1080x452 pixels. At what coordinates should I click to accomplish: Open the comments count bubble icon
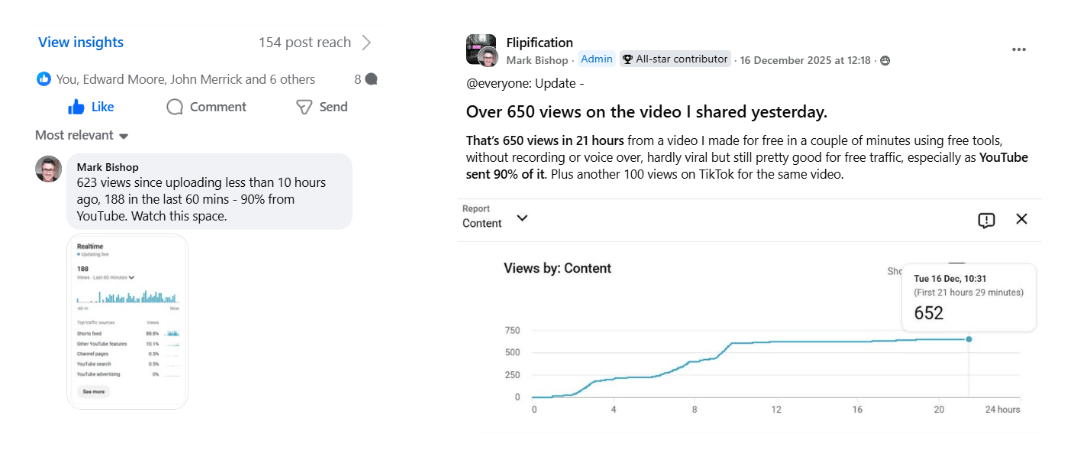[371, 79]
